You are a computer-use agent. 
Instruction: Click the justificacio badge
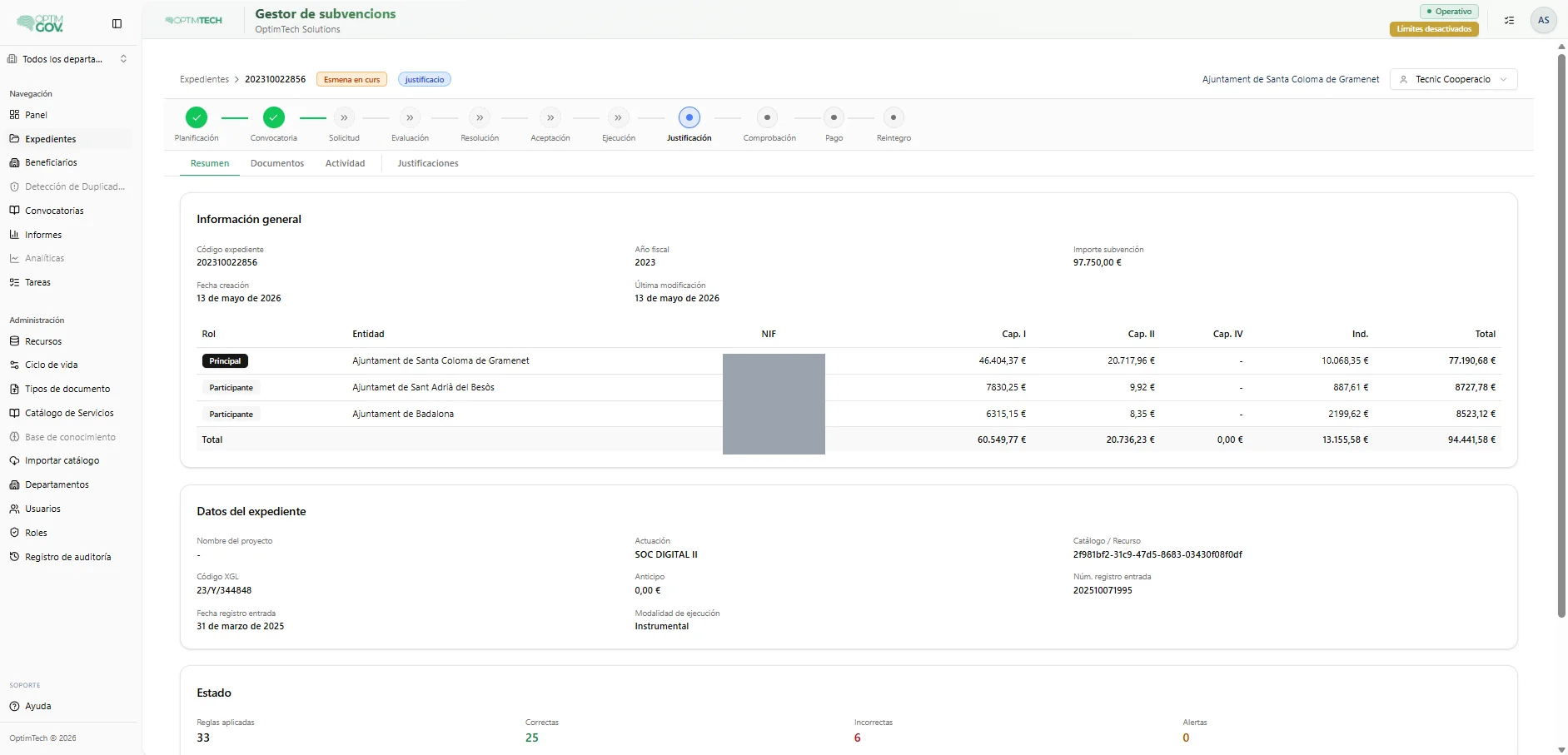(425, 79)
